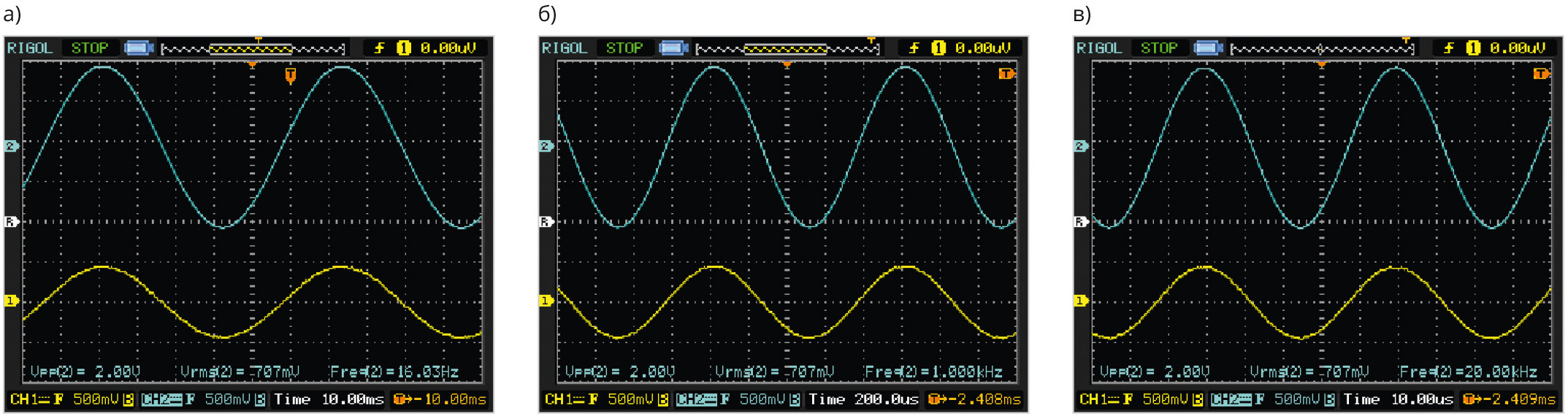This screenshot has height=416, width=1568.
Task: Click the rising edge trigger icon in panel б
Action: click(x=913, y=48)
